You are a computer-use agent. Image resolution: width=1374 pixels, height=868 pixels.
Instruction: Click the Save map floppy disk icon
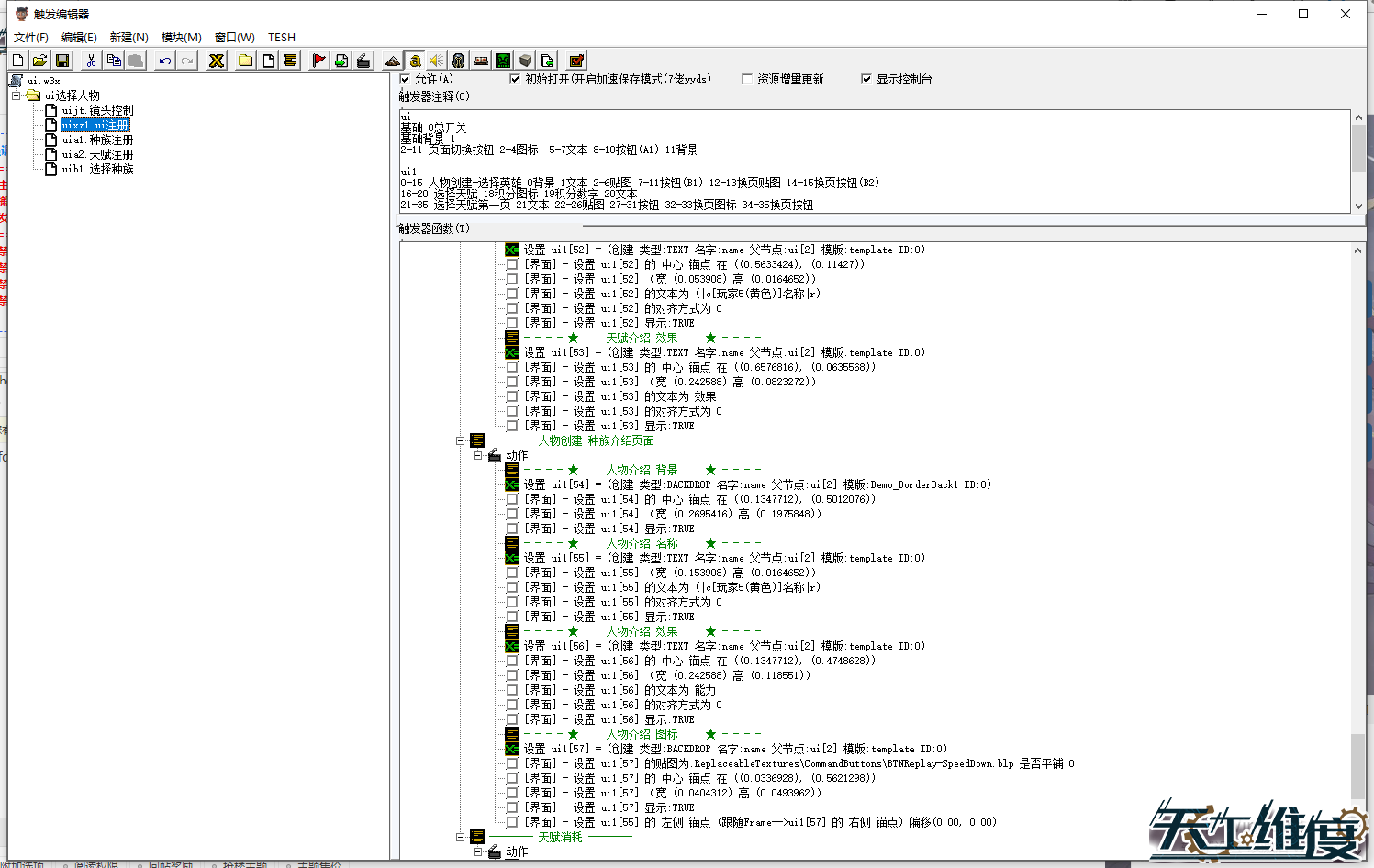[62, 61]
